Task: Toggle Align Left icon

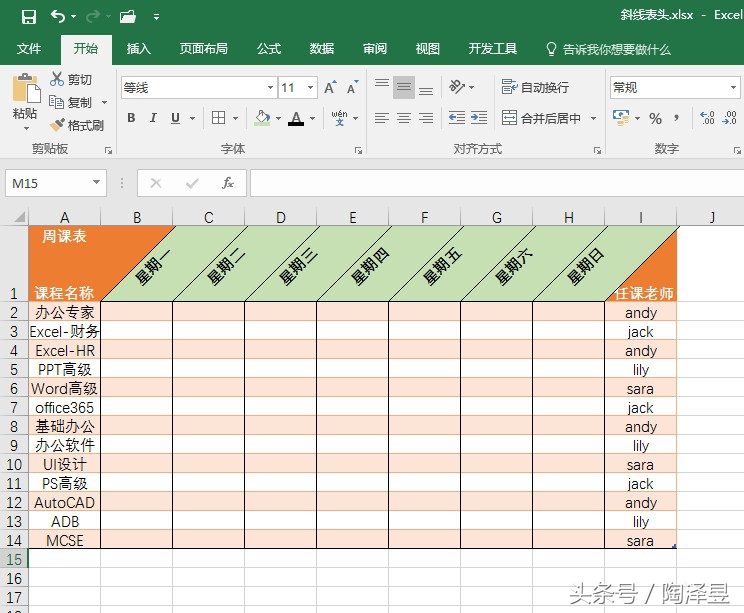Action: (x=381, y=118)
